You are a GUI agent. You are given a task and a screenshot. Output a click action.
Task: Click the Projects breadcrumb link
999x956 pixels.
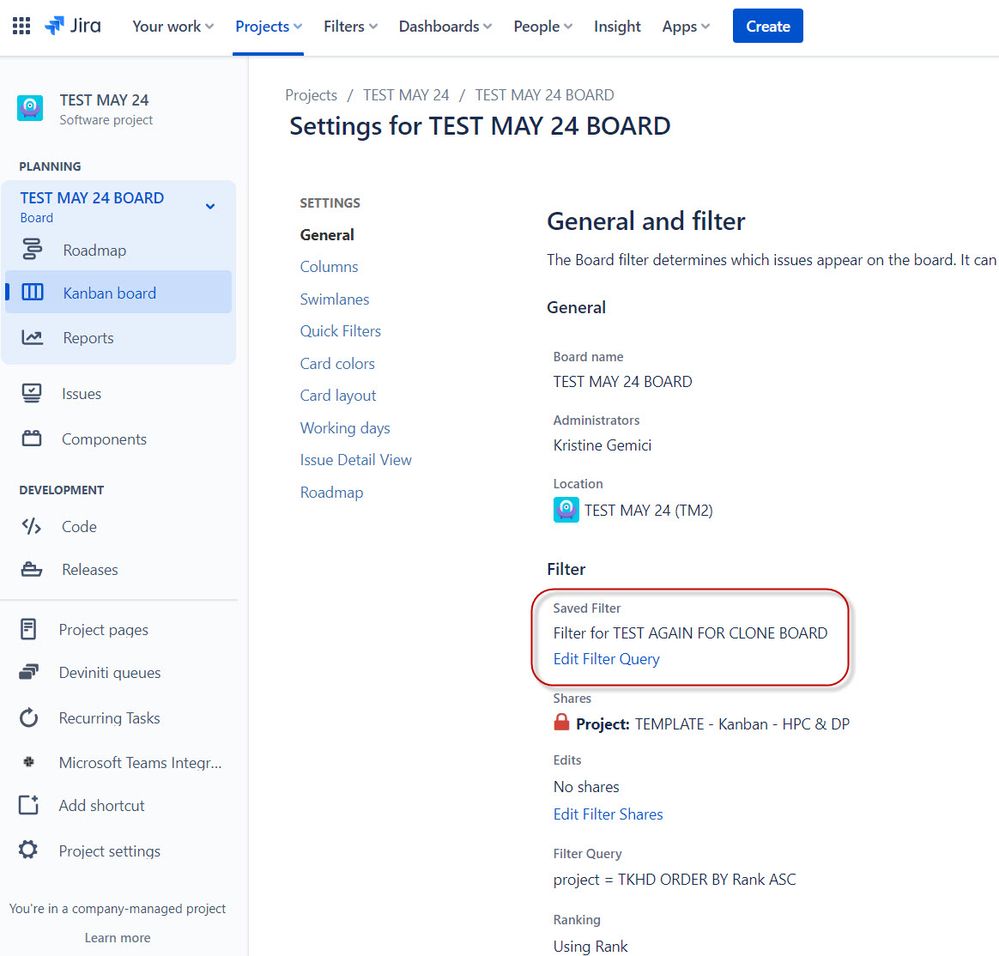pyautogui.click(x=311, y=95)
